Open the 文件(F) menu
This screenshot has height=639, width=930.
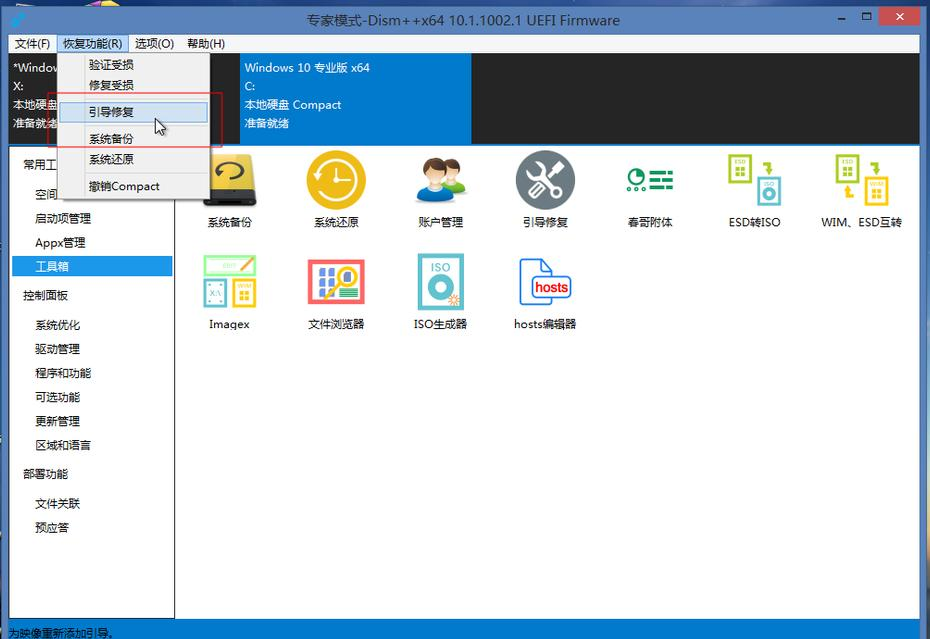tap(33, 43)
